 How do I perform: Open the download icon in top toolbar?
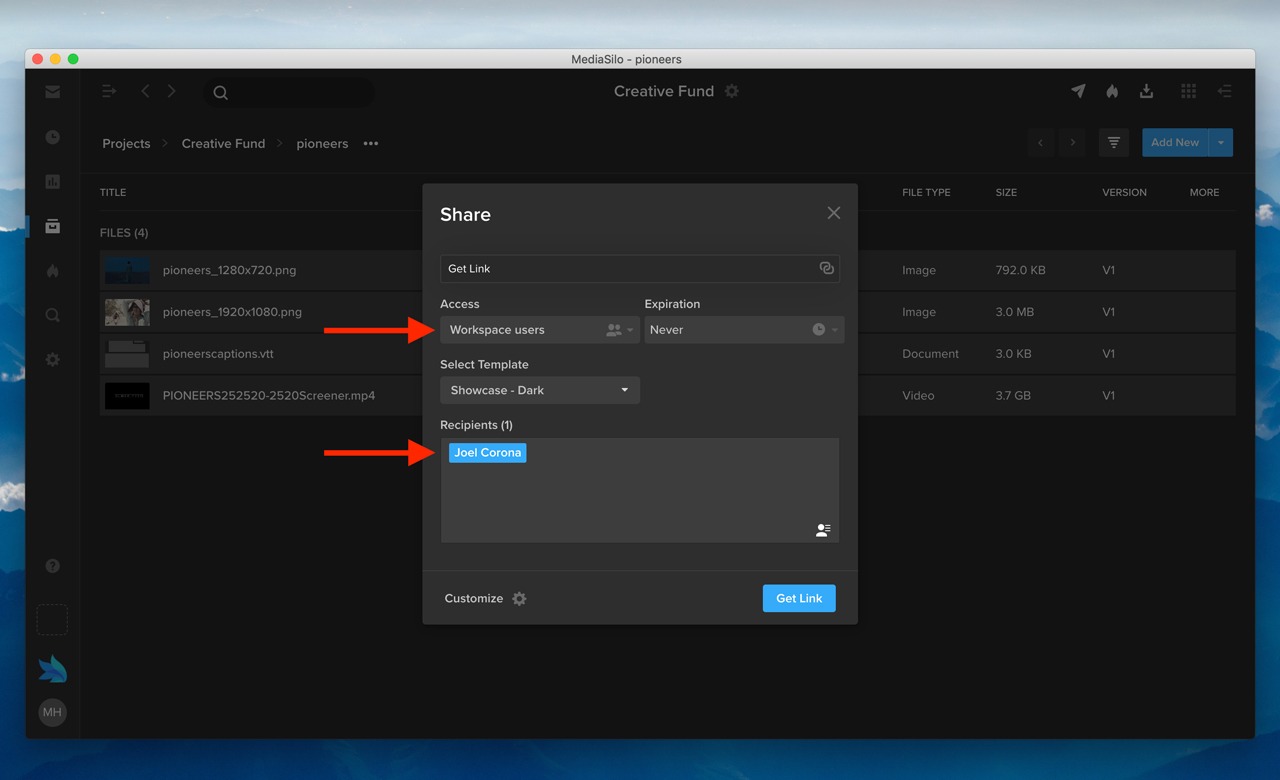tap(1146, 91)
